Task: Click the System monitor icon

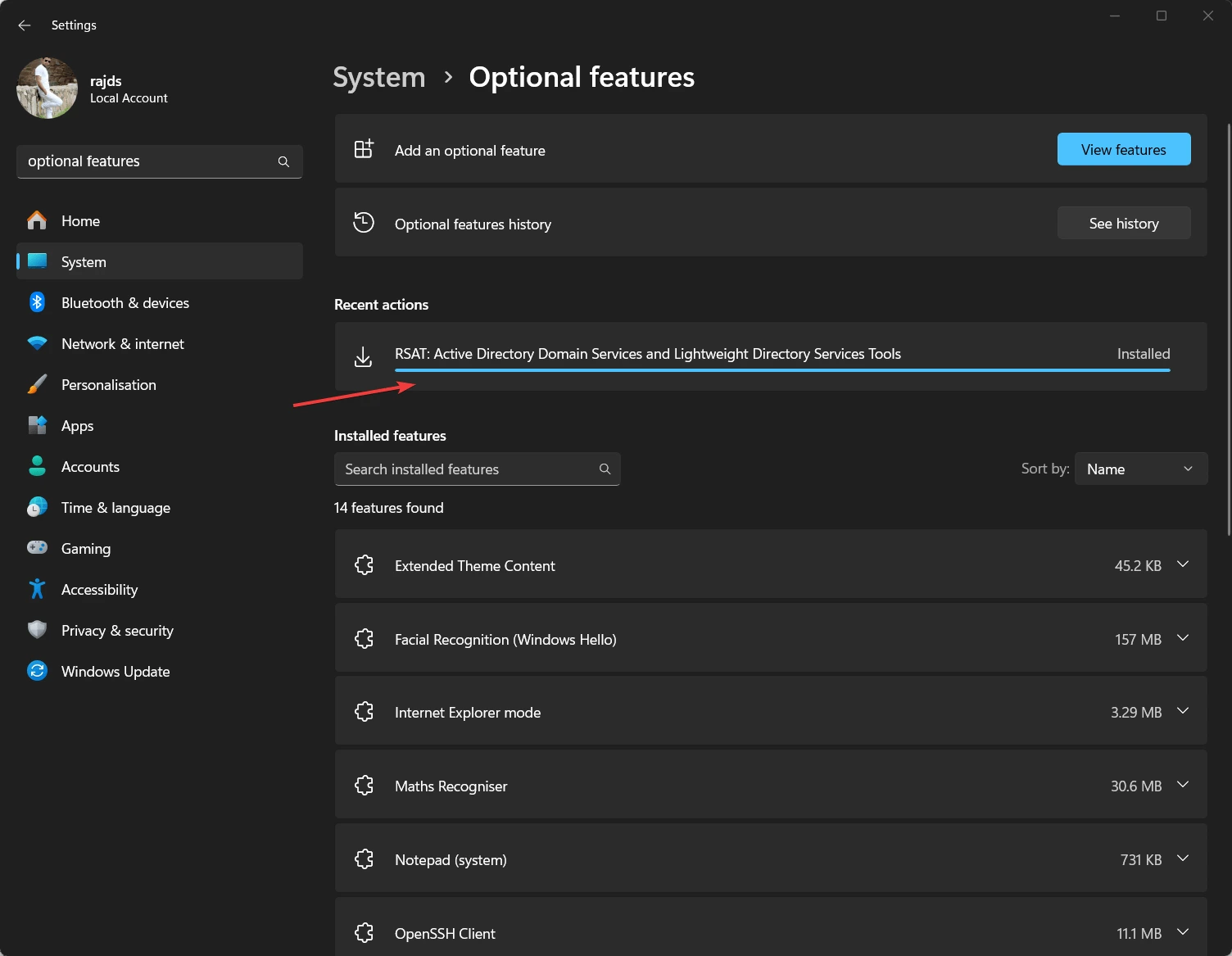Action: [37, 261]
